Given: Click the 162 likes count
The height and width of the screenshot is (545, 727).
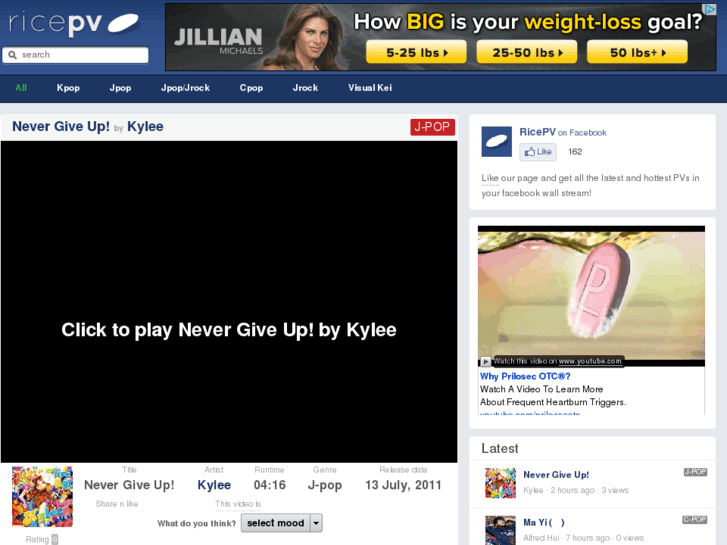Looking at the screenshot, I should [575, 152].
